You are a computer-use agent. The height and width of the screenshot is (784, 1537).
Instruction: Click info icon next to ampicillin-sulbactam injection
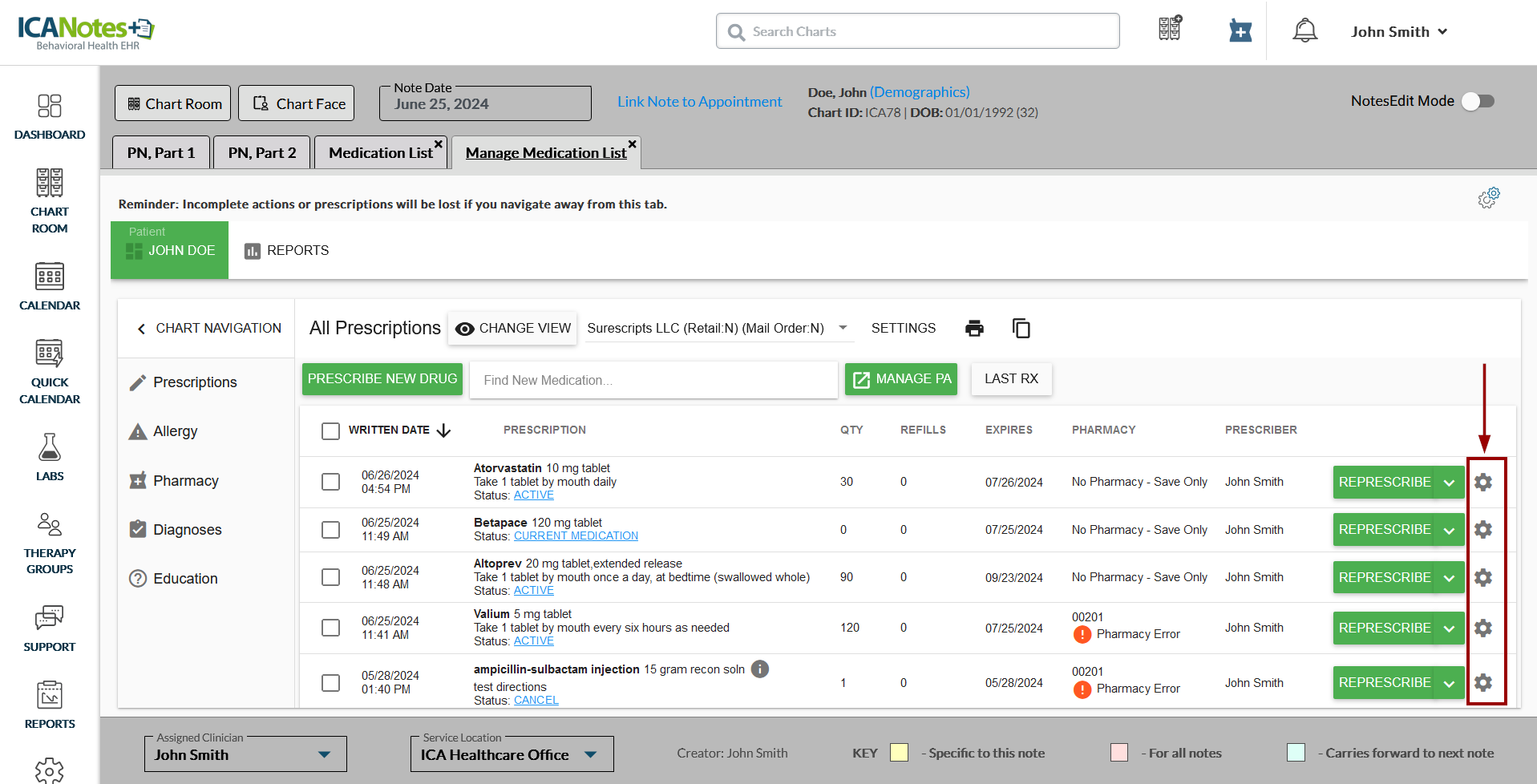point(760,669)
